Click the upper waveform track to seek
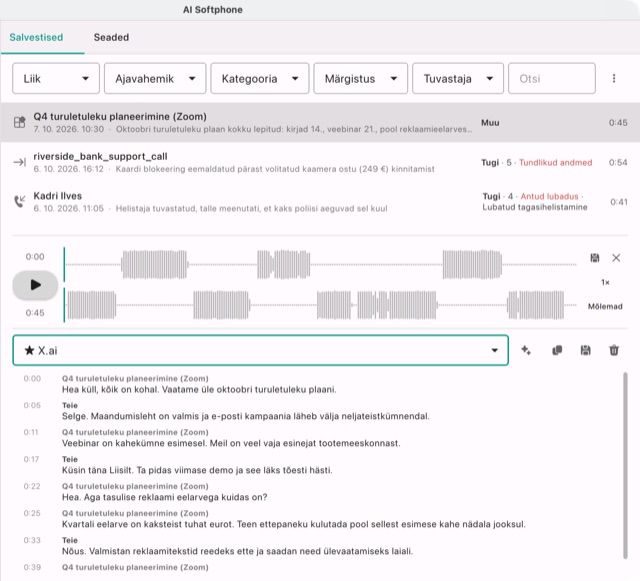 pyautogui.click(x=321, y=265)
